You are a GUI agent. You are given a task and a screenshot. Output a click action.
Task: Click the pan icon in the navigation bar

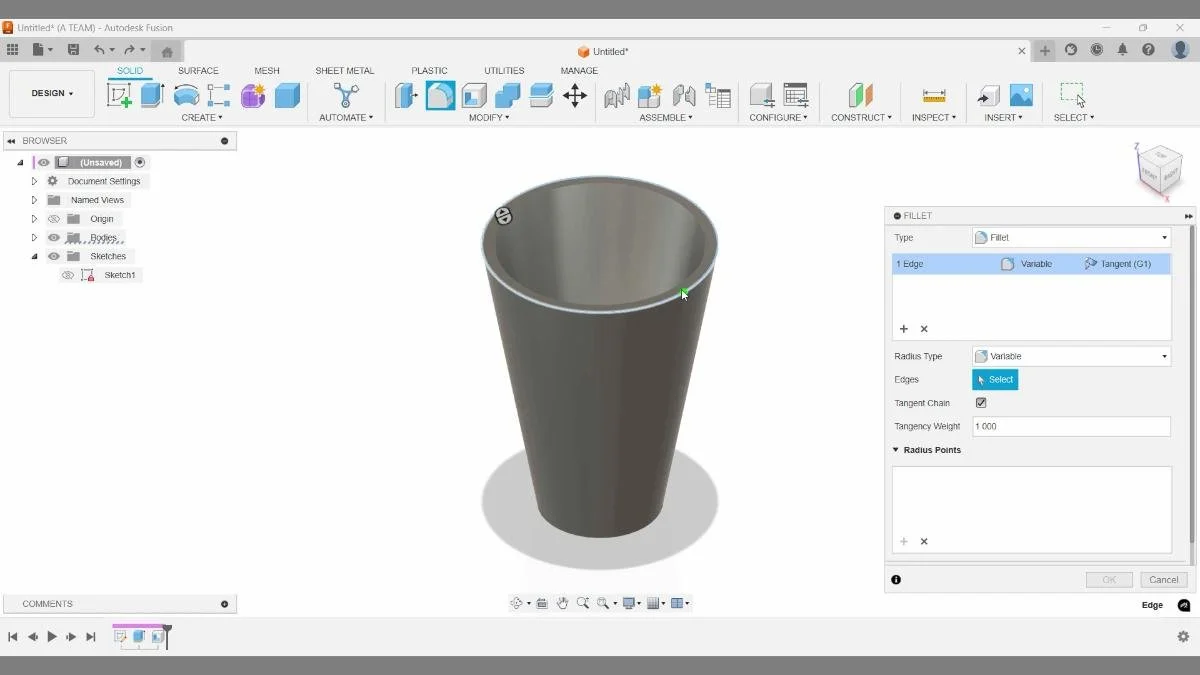[x=563, y=603]
